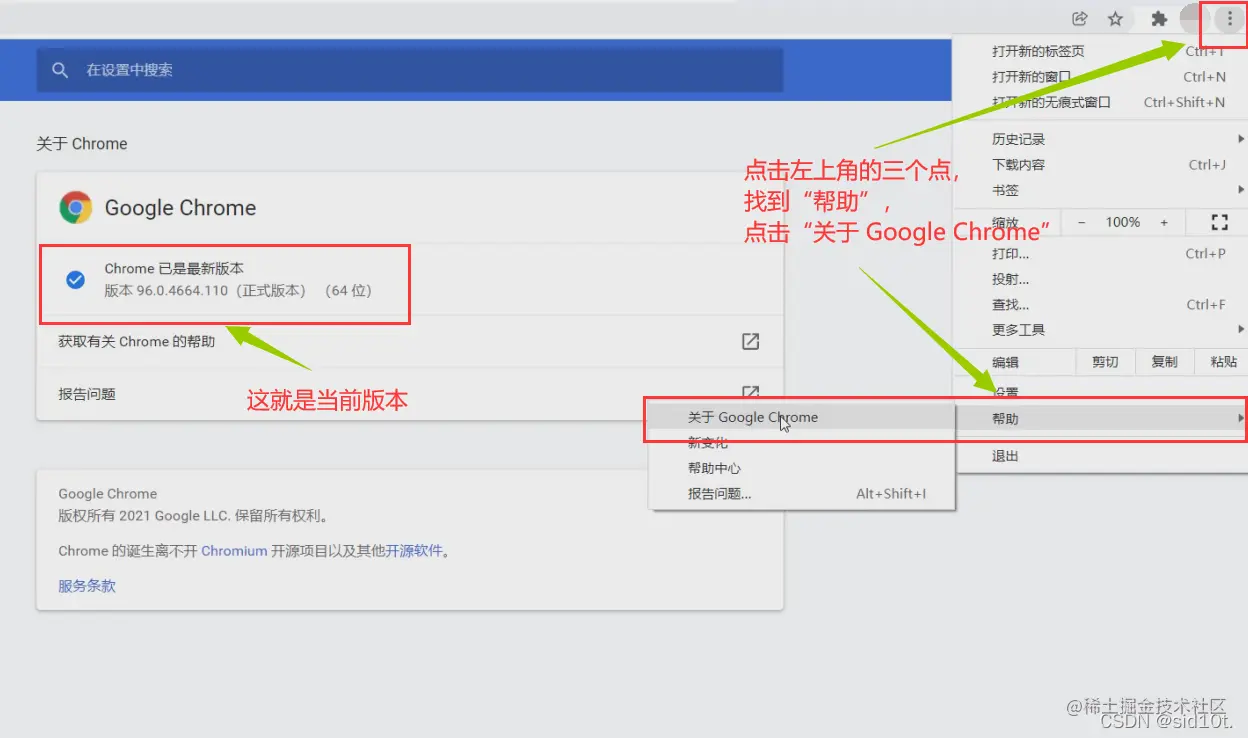The width and height of the screenshot is (1248, 738).
Task: Open external link beside 获取有关 Chrome 的帮助
Action: pos(750,341)
